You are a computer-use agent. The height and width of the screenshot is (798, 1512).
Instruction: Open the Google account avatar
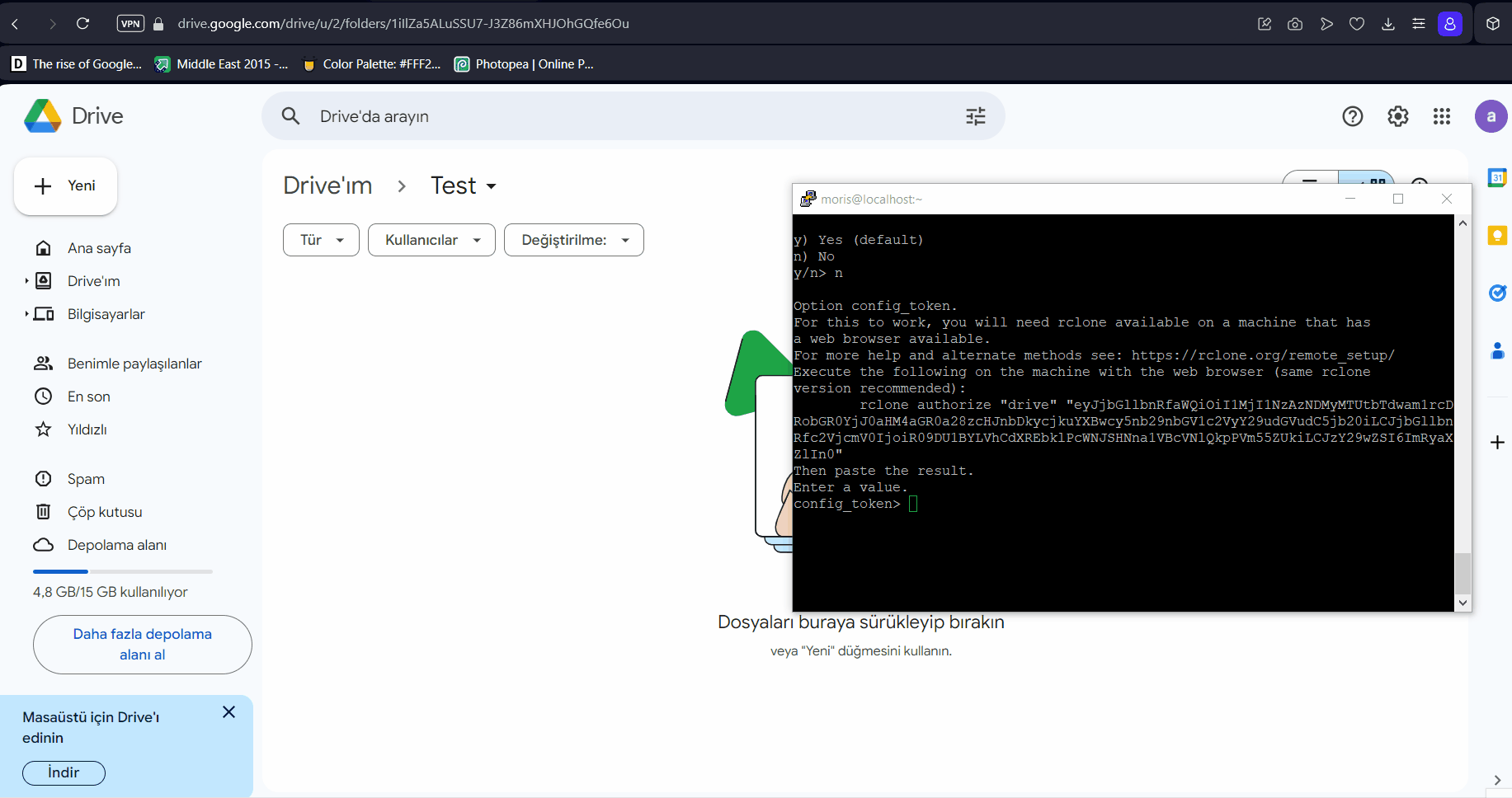pyautogui.click(x=1491, y=116)
